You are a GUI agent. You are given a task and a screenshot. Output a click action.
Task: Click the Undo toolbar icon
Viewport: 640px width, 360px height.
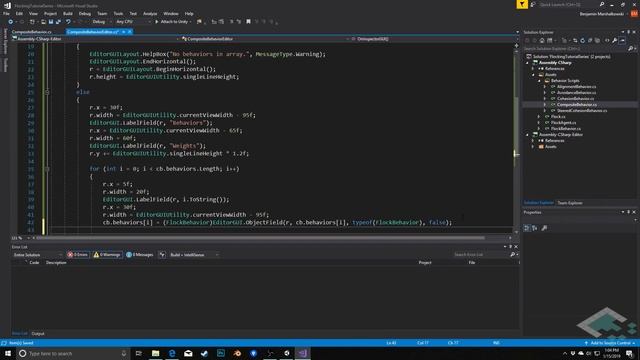pyautogui.click(x=68, y=22)
